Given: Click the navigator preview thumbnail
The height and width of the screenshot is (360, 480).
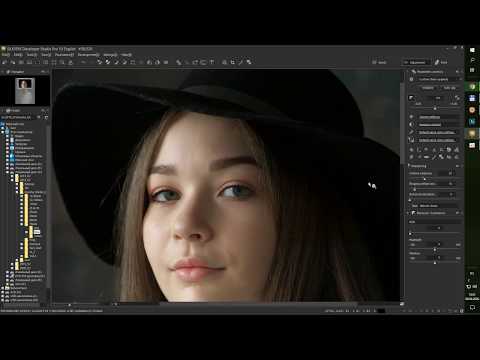Looking at the screenshot, I should 25,91.
